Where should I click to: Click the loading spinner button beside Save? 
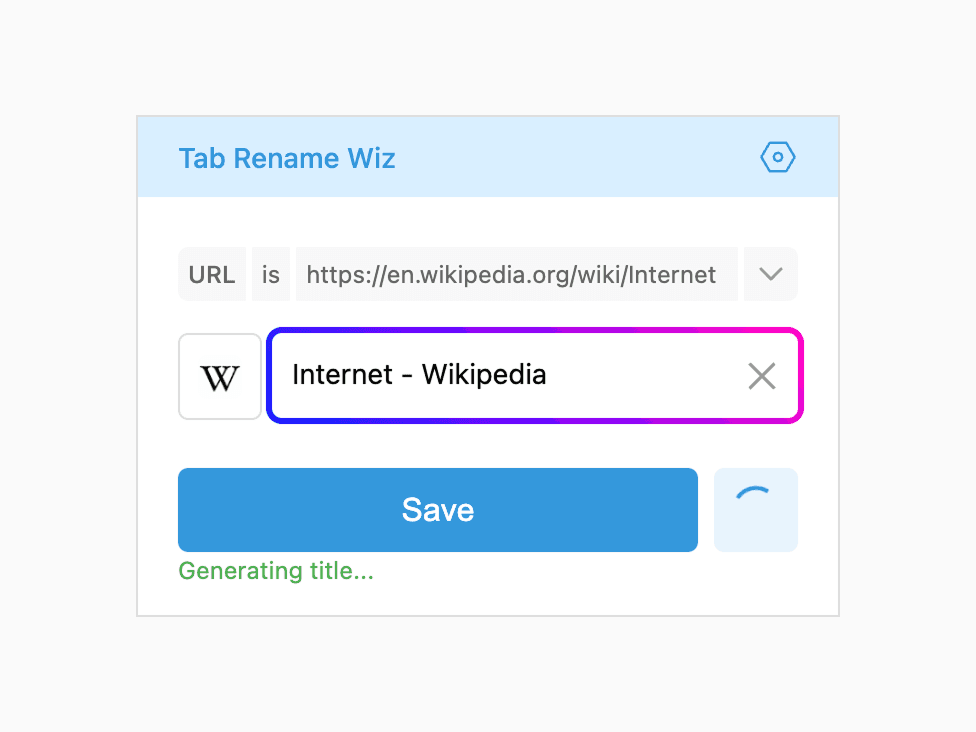756,510
